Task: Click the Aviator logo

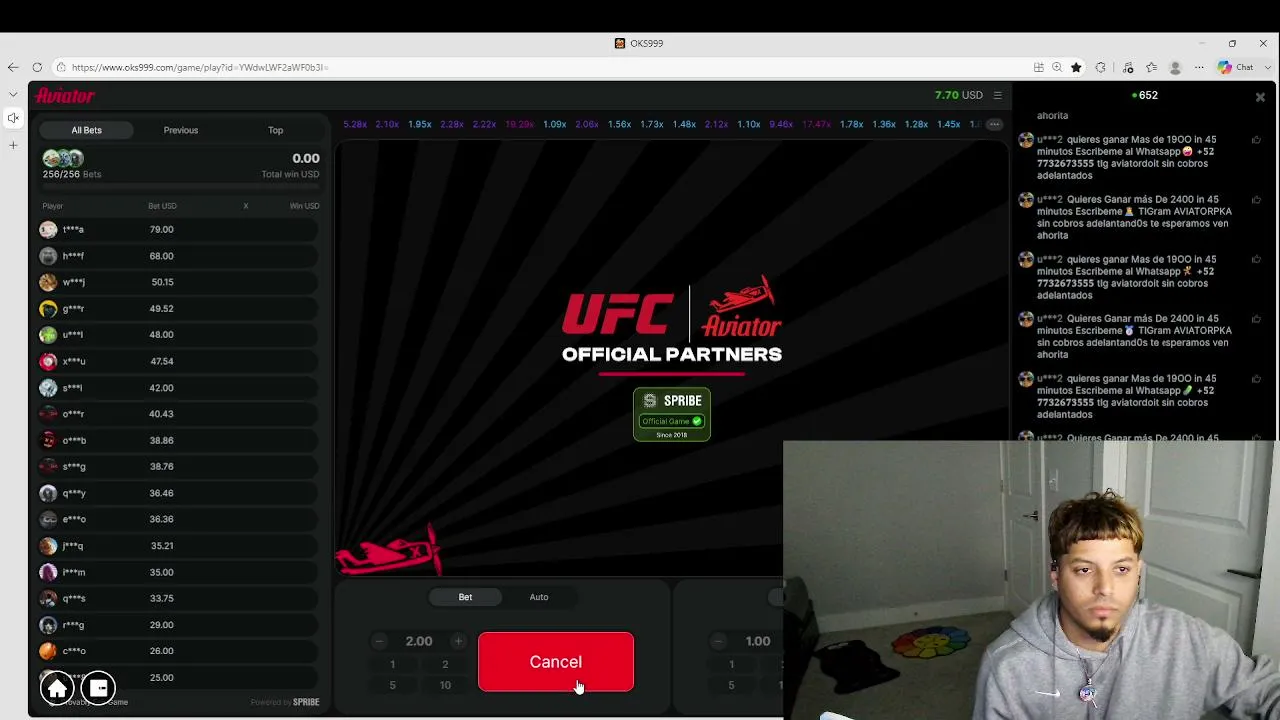Action: click(65, 96)
